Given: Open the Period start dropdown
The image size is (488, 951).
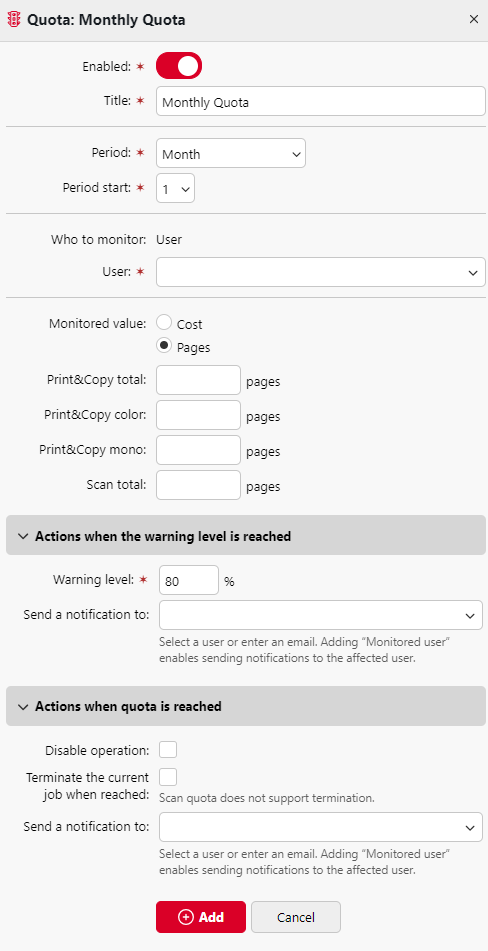Looking at the screenshot, I should coord(175,189).
